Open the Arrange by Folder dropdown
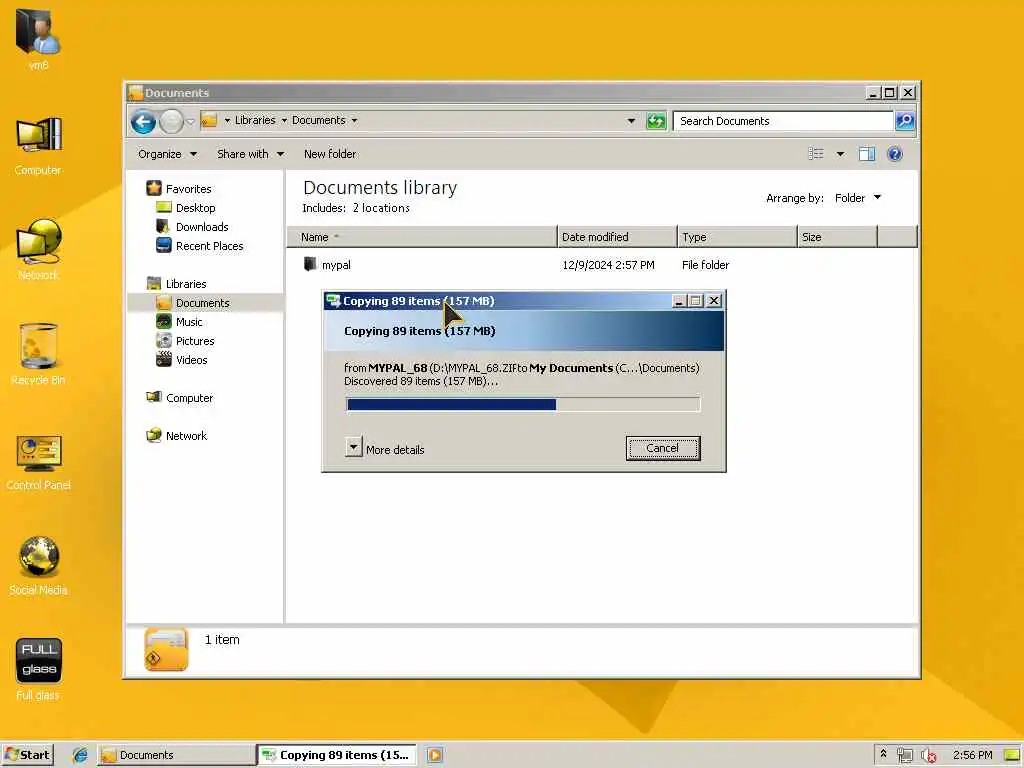1024x768 pixels. coord(857,198)
